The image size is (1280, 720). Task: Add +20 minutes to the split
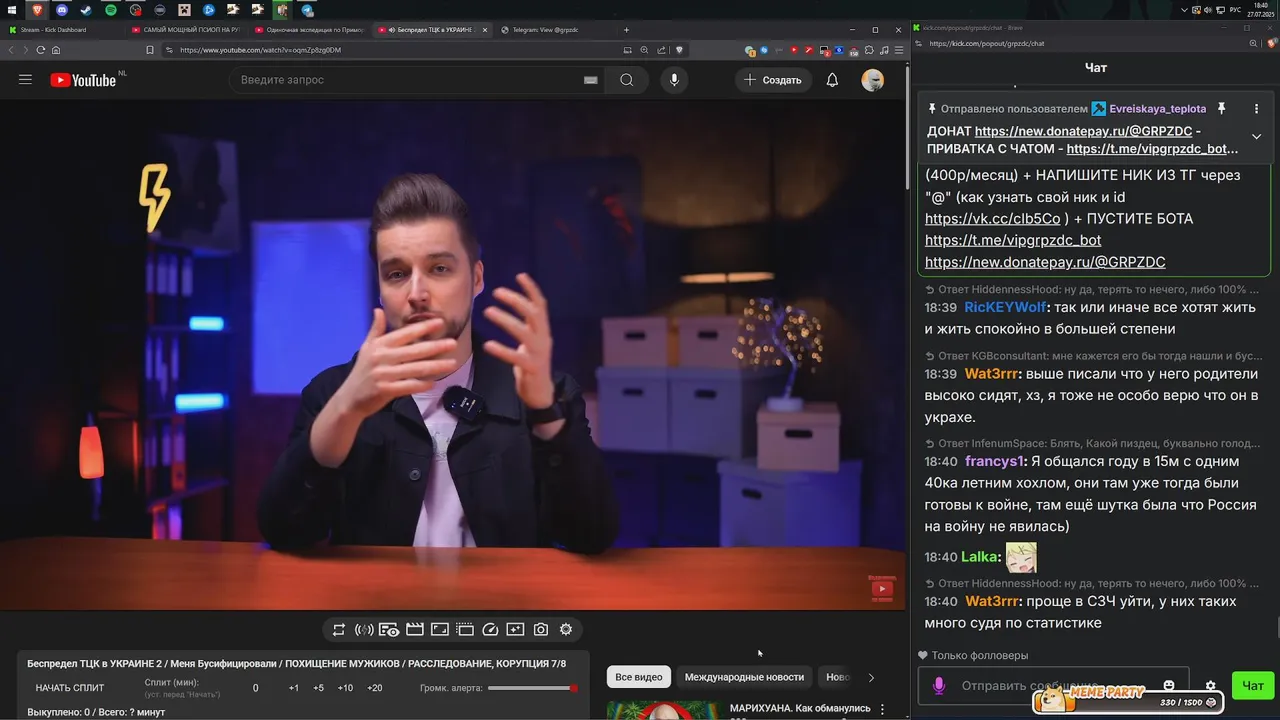[x=375, y=688]
